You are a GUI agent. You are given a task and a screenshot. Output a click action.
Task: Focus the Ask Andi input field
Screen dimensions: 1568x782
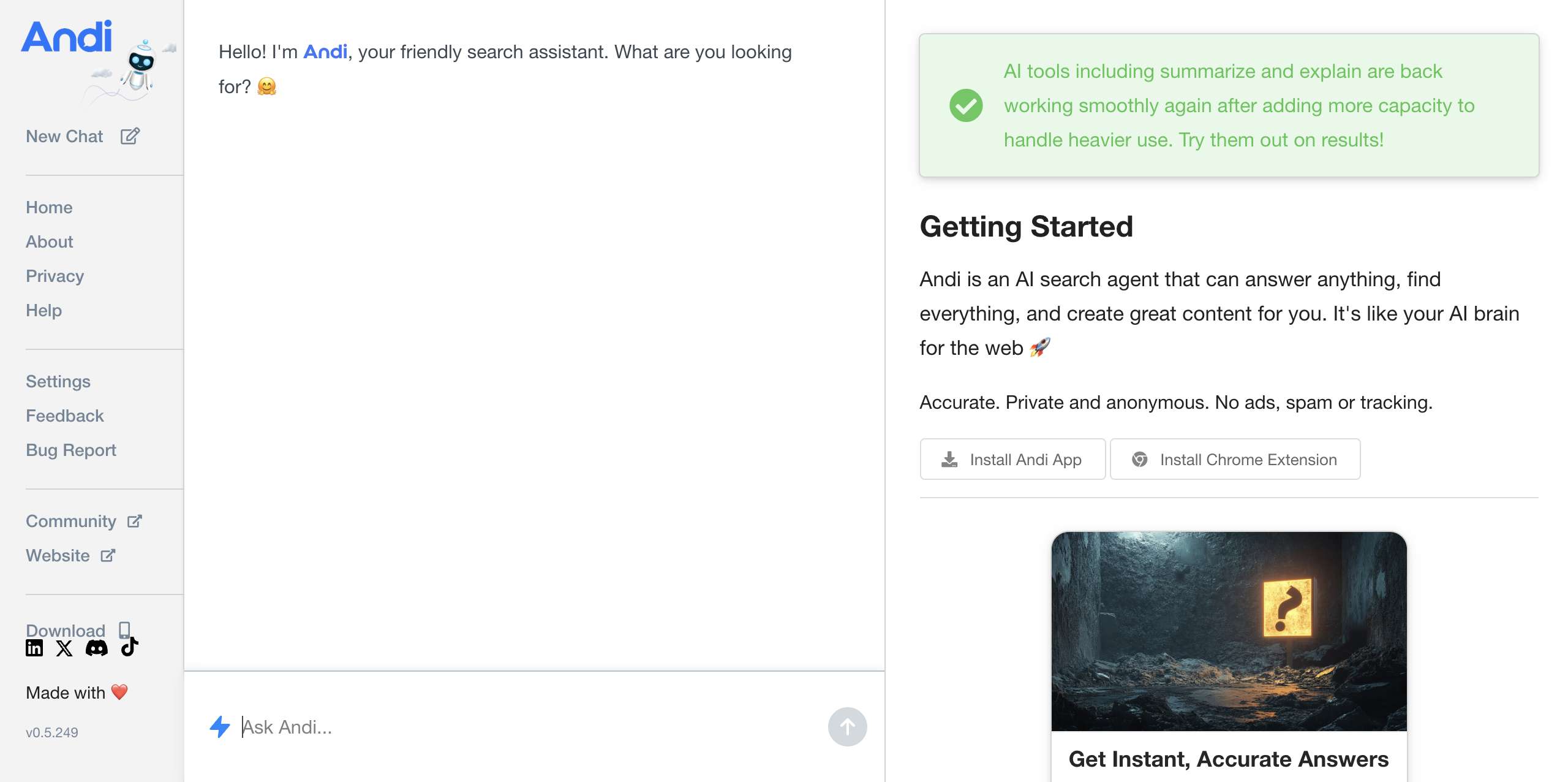point(527,727)
